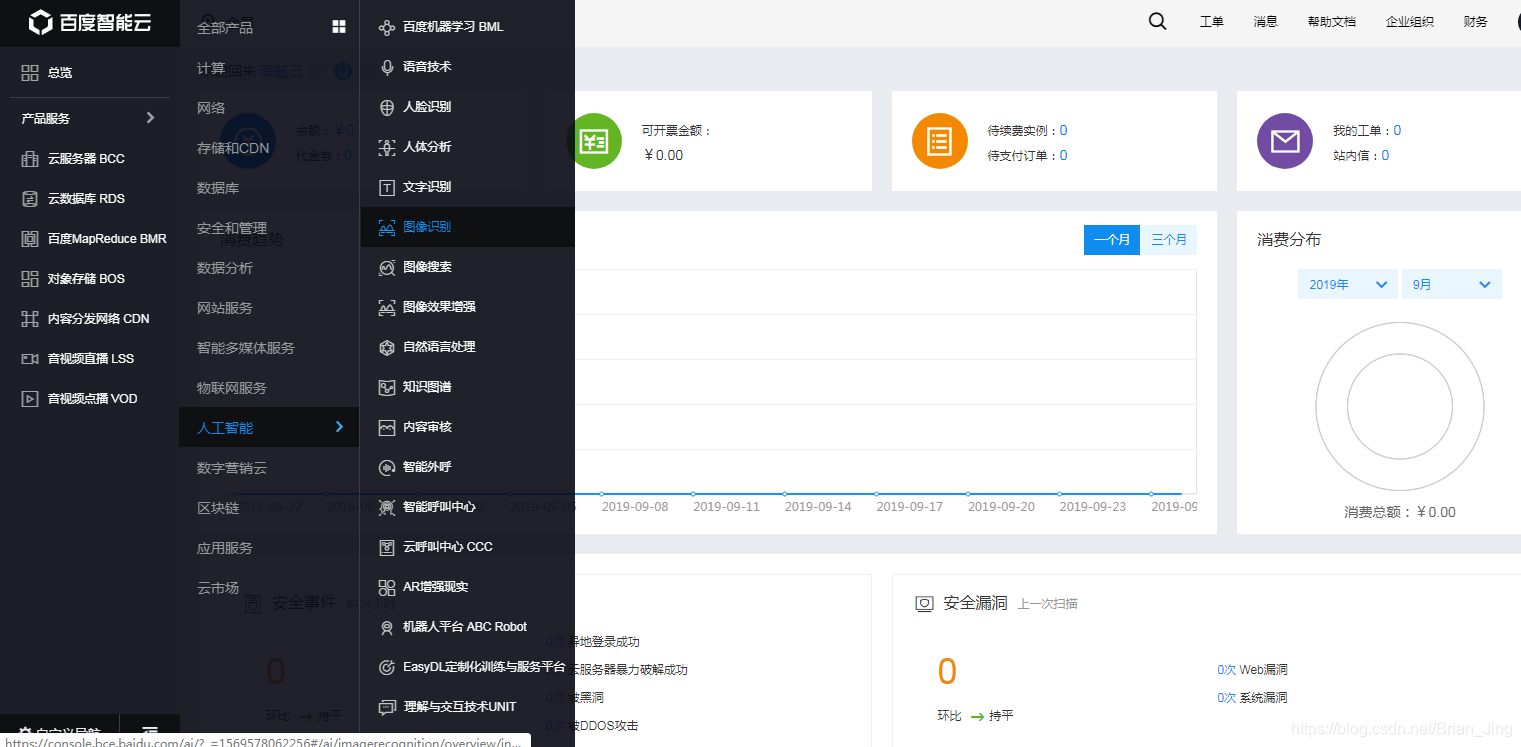Click the 人脸识别 icon
The width and height of the screenshot is (1521, 747).
pyautogui.click(x=387, y=107)
